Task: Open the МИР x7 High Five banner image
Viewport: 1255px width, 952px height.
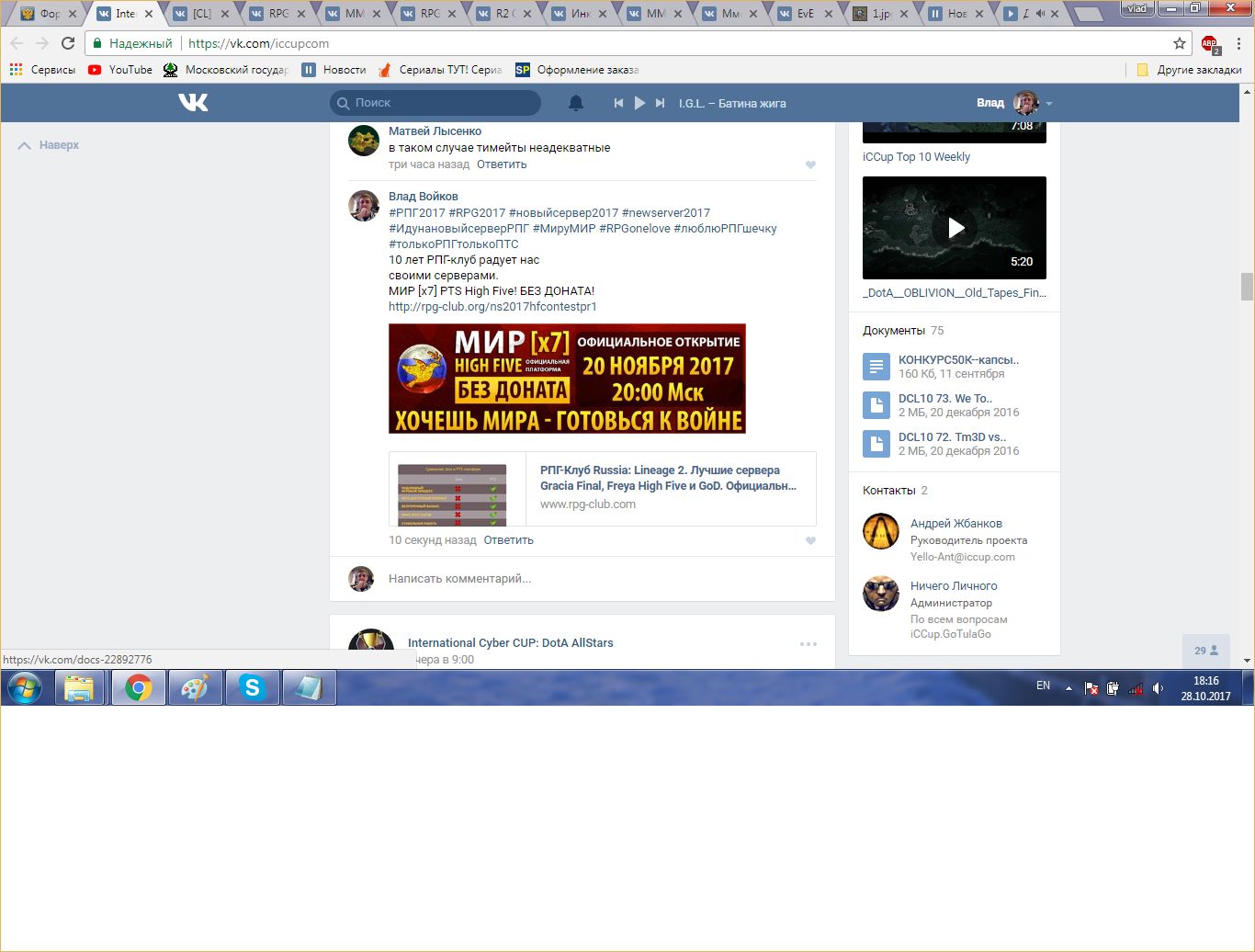Action: click(x=567, y=379)
